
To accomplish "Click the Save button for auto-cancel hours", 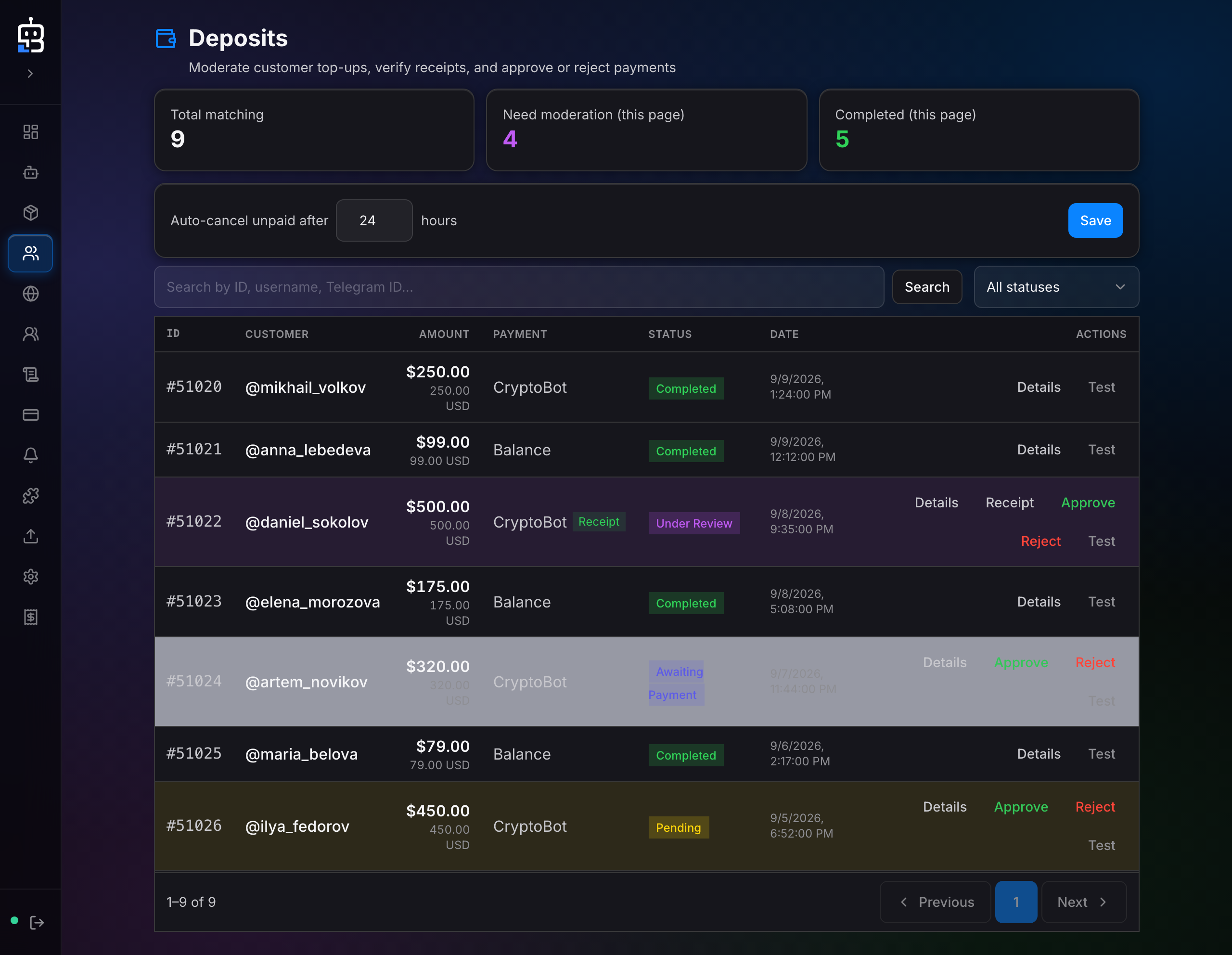I will 1095,220.
